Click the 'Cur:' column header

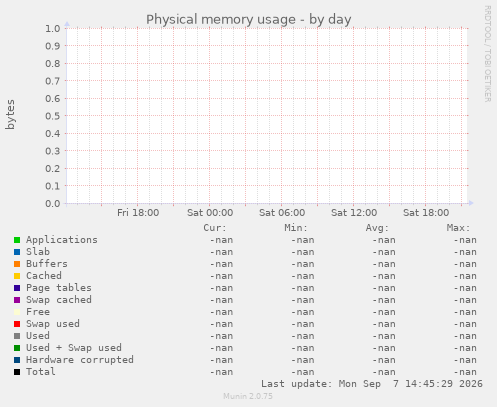point(215,228)
